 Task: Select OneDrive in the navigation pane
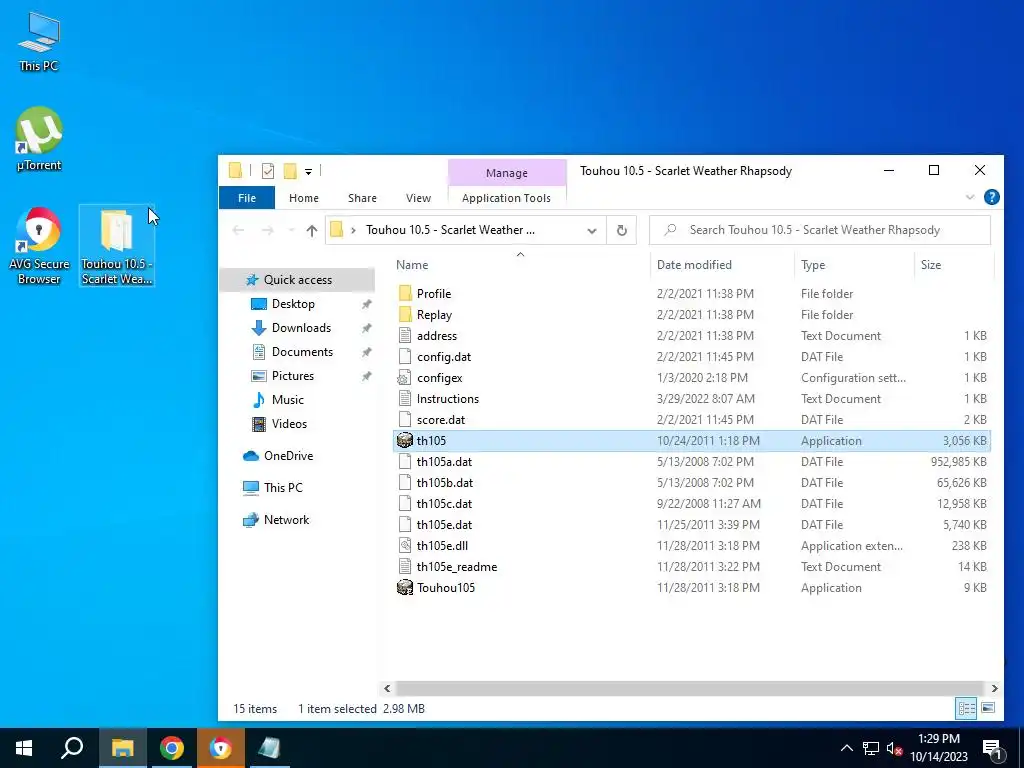coord(288,456)
